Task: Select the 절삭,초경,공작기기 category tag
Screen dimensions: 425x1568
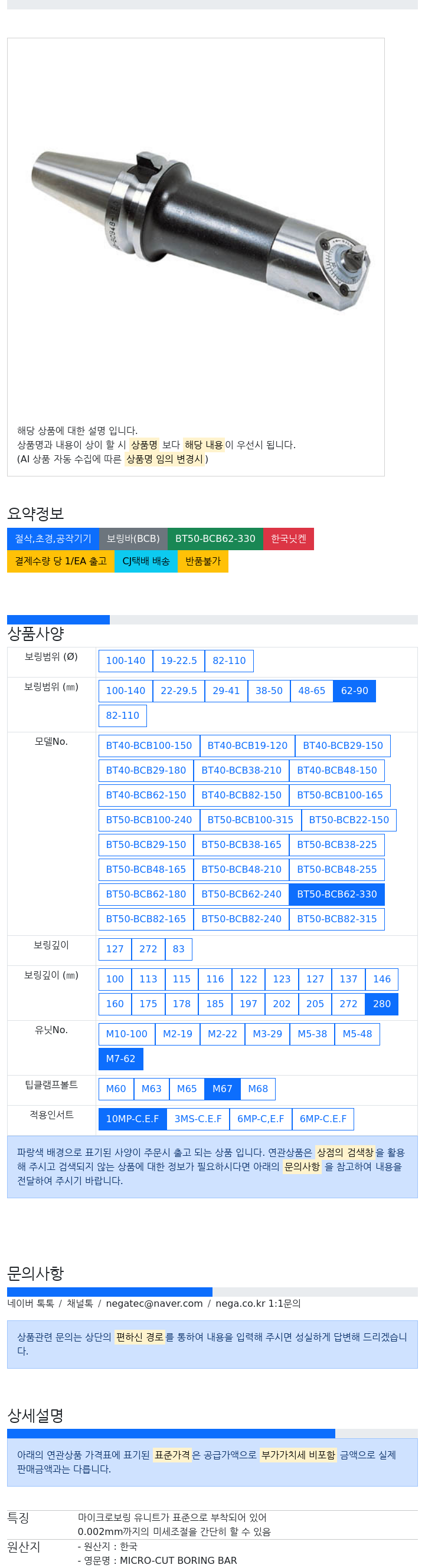Action: point(53,539)
